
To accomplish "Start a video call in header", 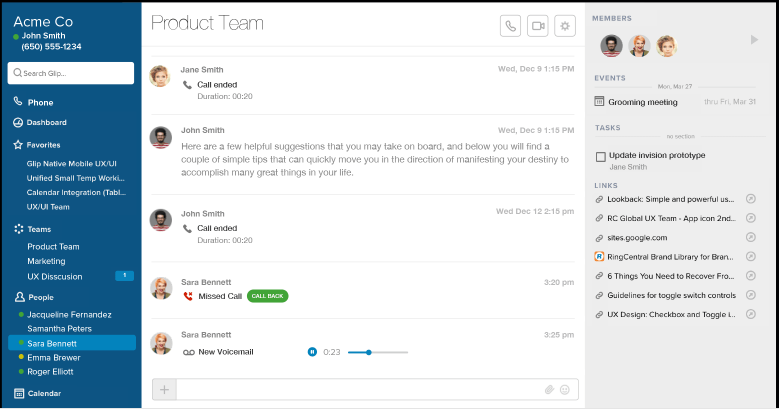I will coord(538,27).
